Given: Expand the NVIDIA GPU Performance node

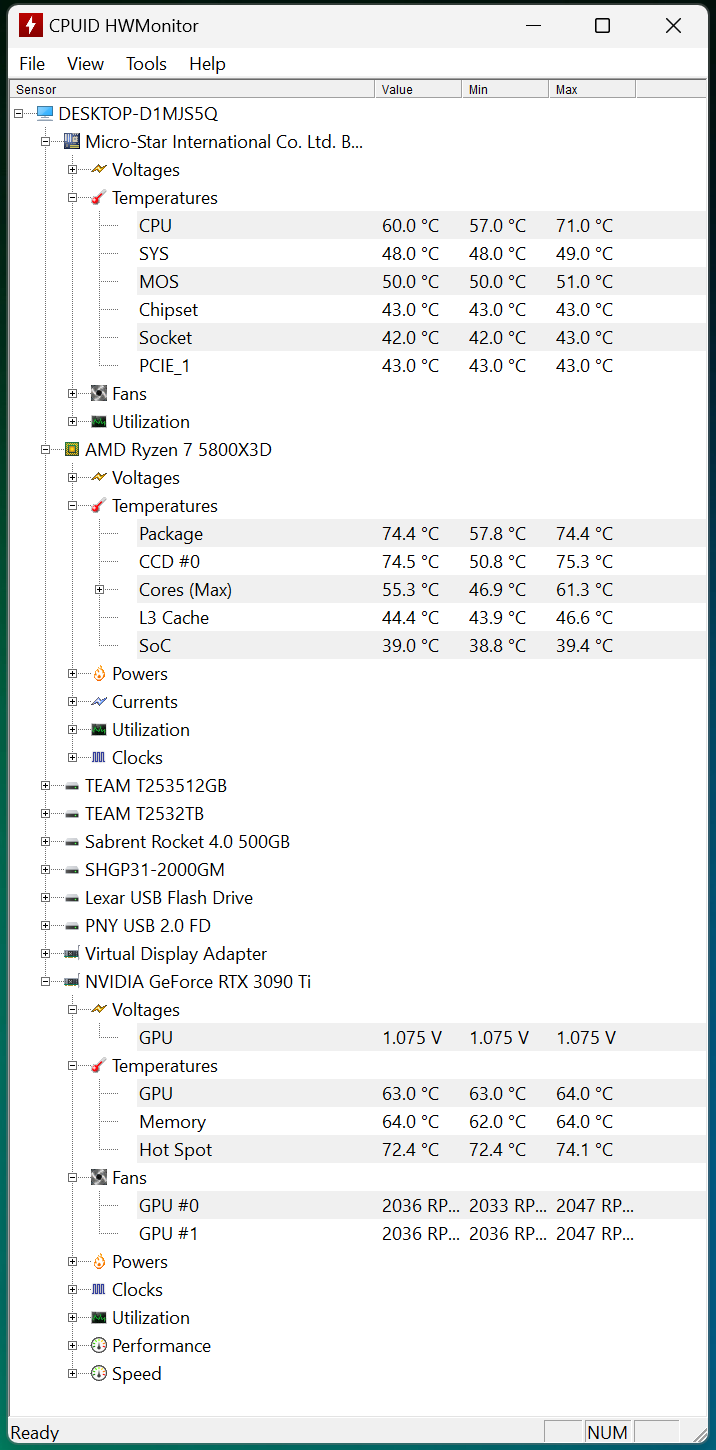Looking at the screenshot, I should tap(72, 1346).
